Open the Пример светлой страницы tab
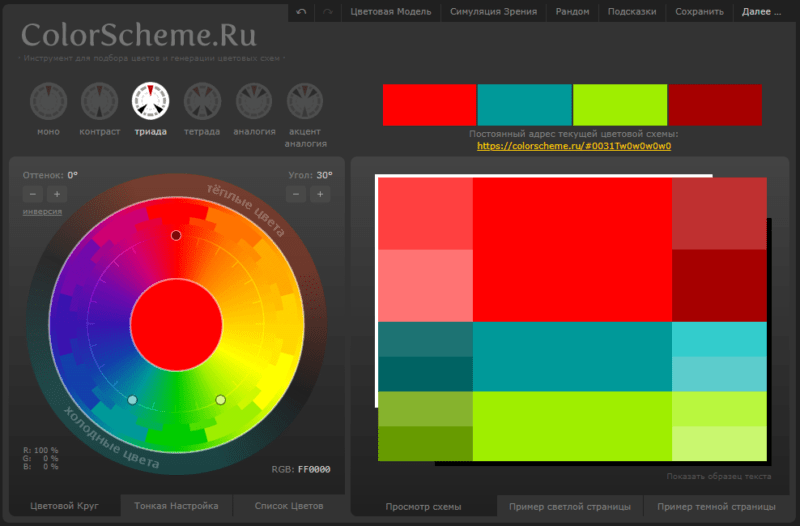 coord(570,507)
